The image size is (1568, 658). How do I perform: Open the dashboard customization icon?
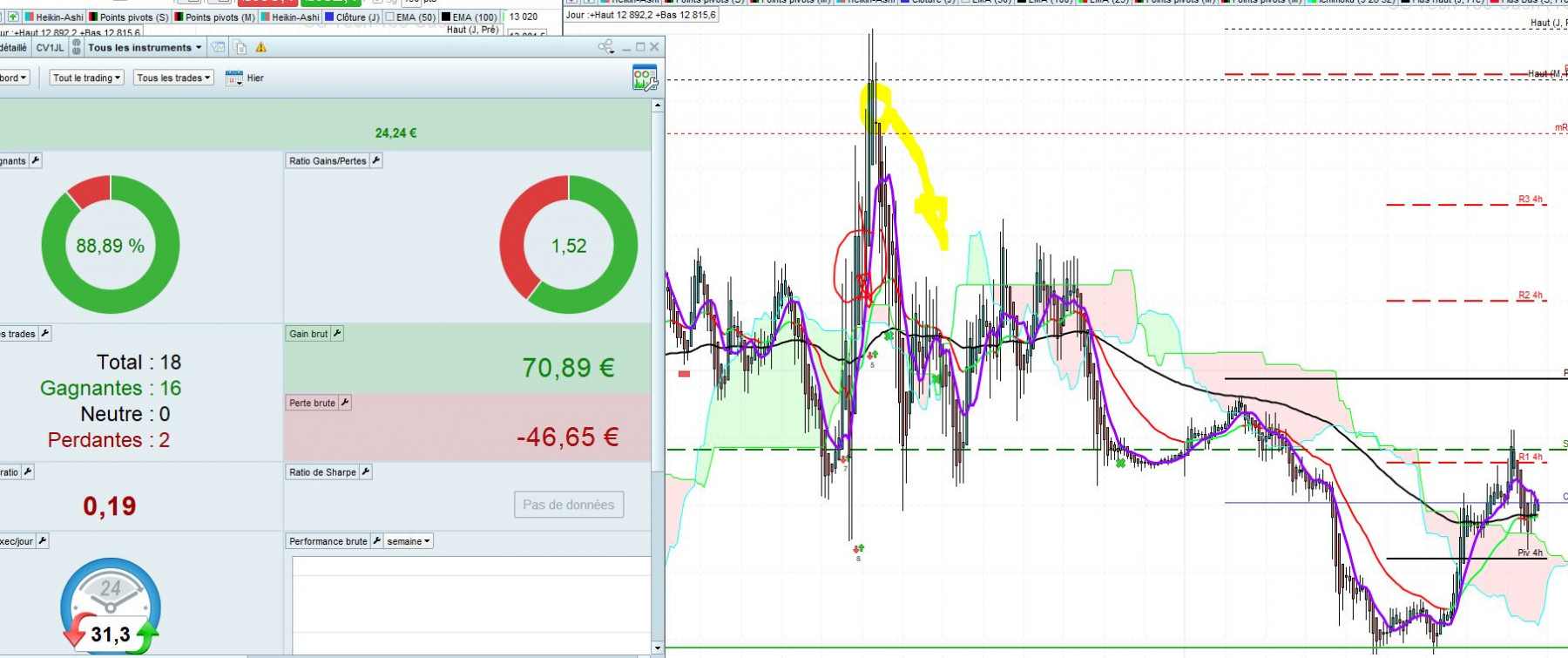pyautogui.click(x=645, y=78)
